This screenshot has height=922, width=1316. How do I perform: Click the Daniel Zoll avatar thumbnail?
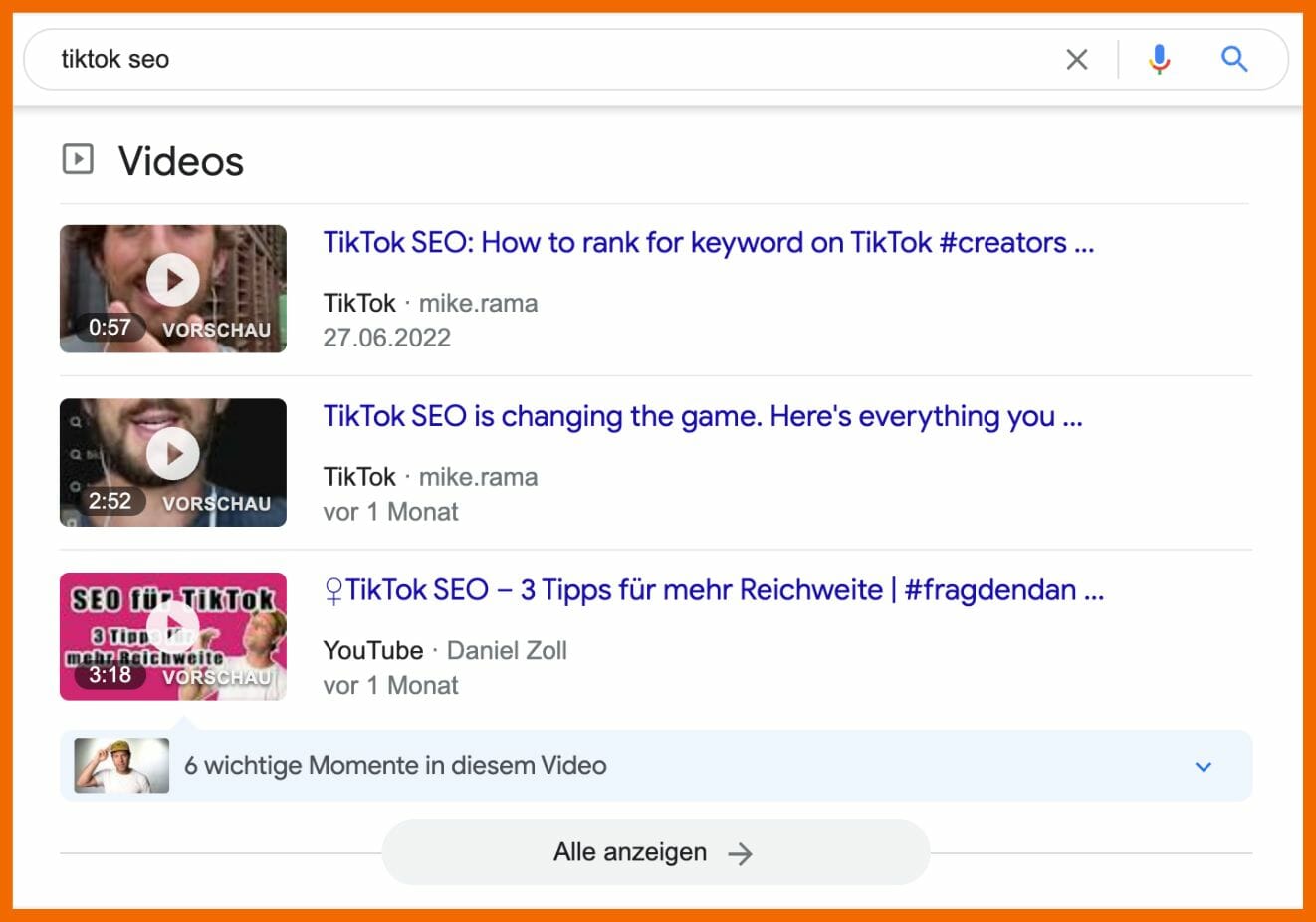(119, 766)
